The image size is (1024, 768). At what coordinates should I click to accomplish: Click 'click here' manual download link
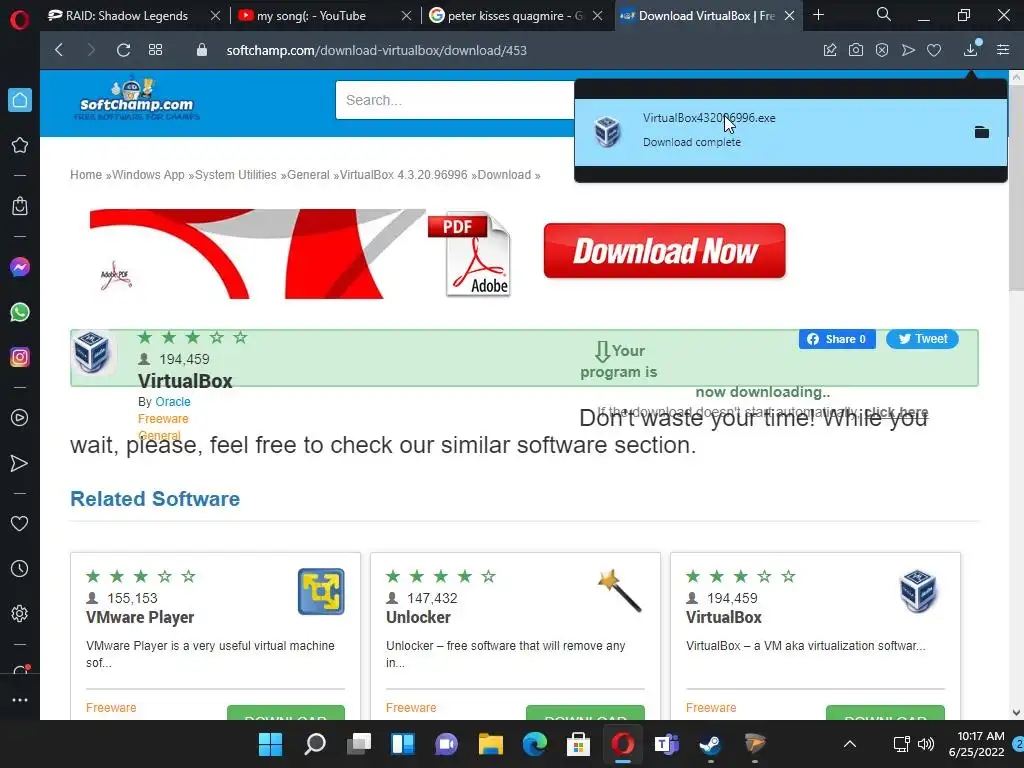click(x=896, y=412)
